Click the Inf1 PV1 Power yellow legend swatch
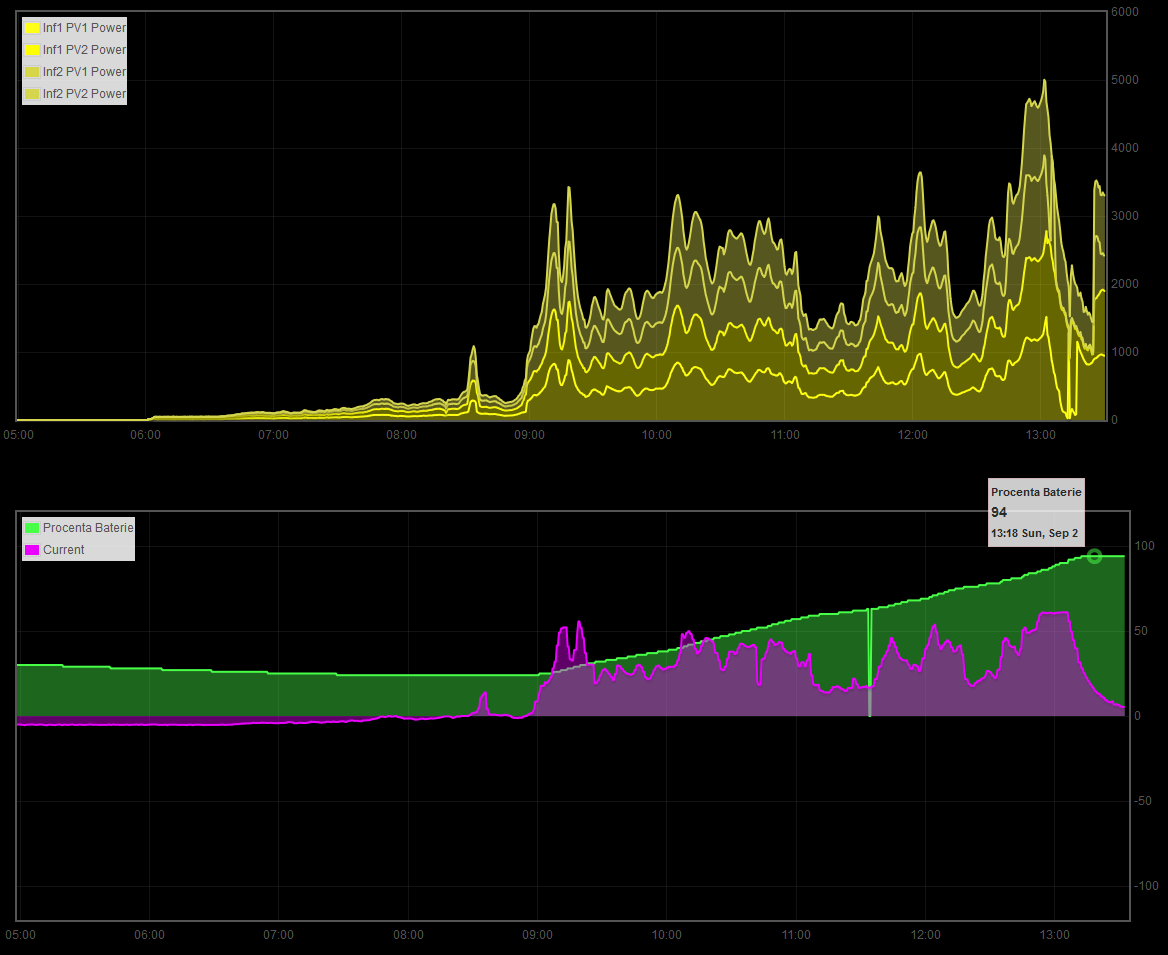This screenshot has width=1168, height=955. point(32,28)
